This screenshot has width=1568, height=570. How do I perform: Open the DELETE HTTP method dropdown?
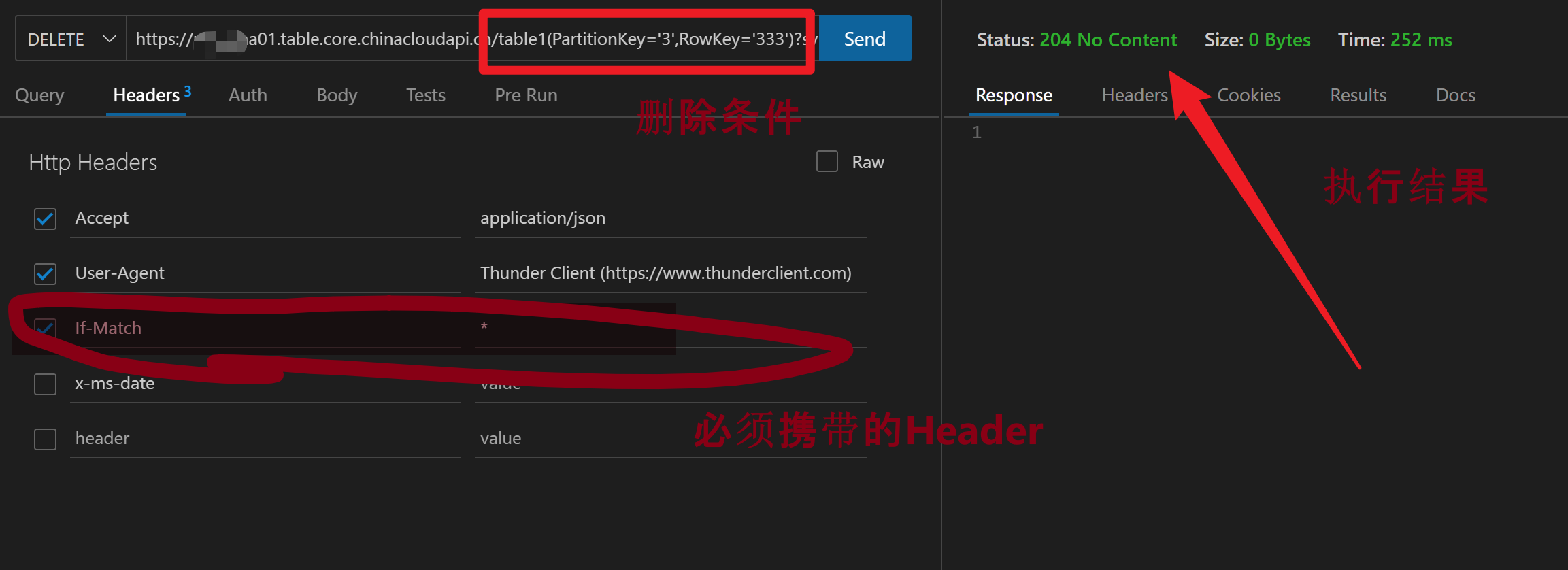[70, 39]
